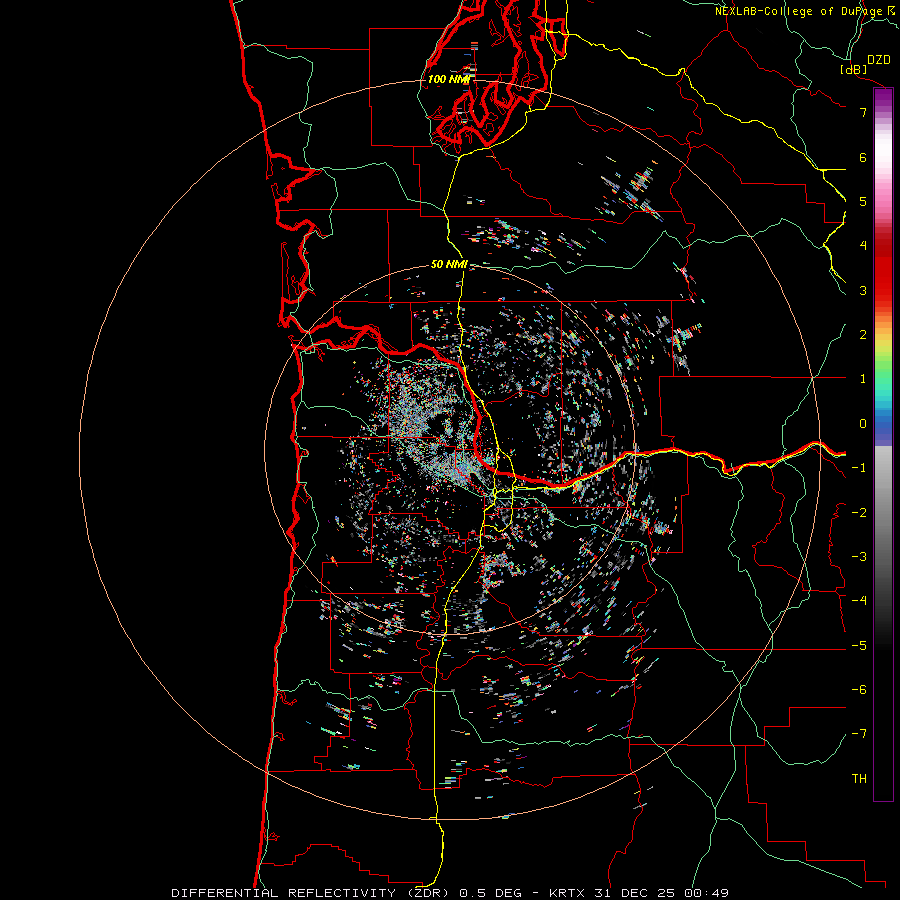
Task: Click the colorbar value -2 label
Action: [x=859, y=513]
